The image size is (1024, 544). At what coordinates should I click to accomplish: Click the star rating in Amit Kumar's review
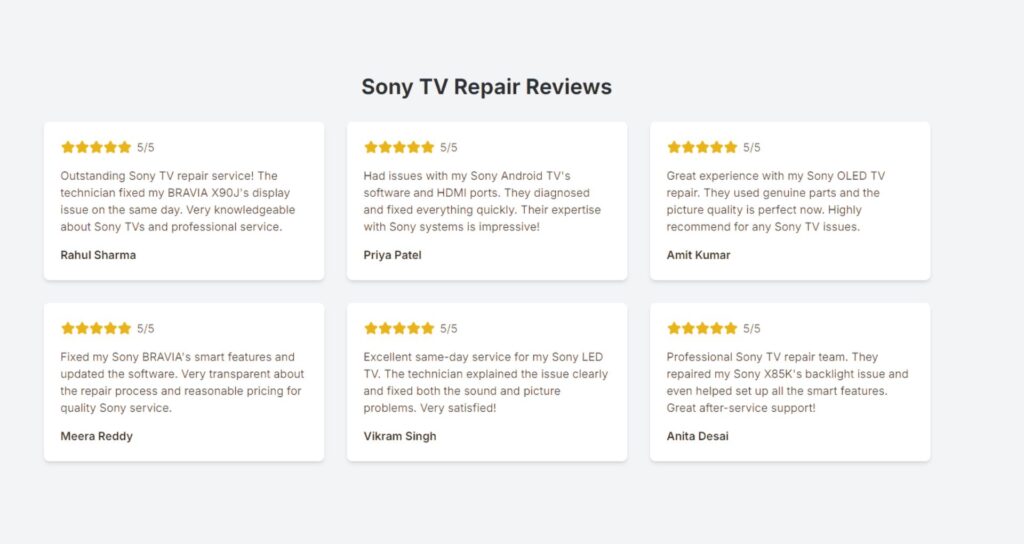pos(702,147)
